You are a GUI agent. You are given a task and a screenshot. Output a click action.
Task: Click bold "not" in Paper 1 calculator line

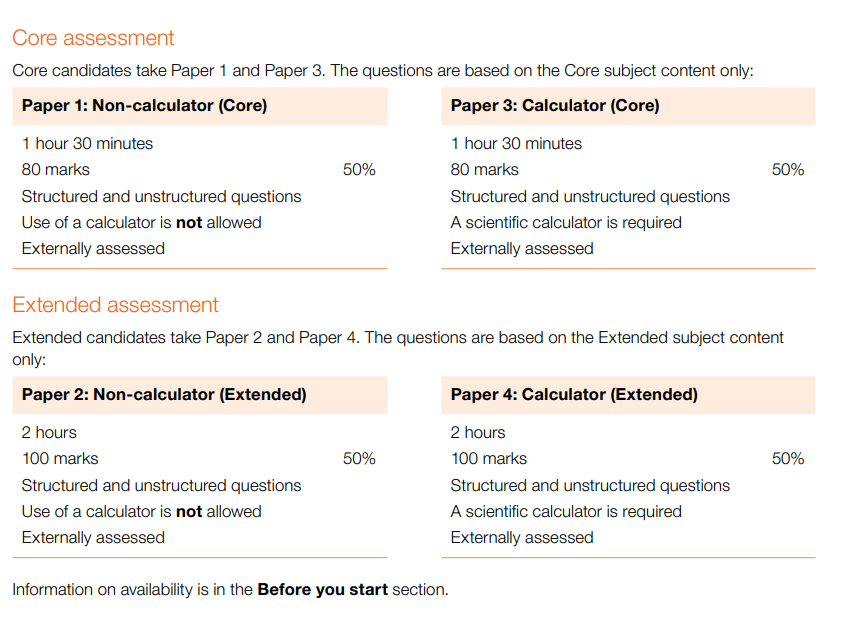coord(189,223)
